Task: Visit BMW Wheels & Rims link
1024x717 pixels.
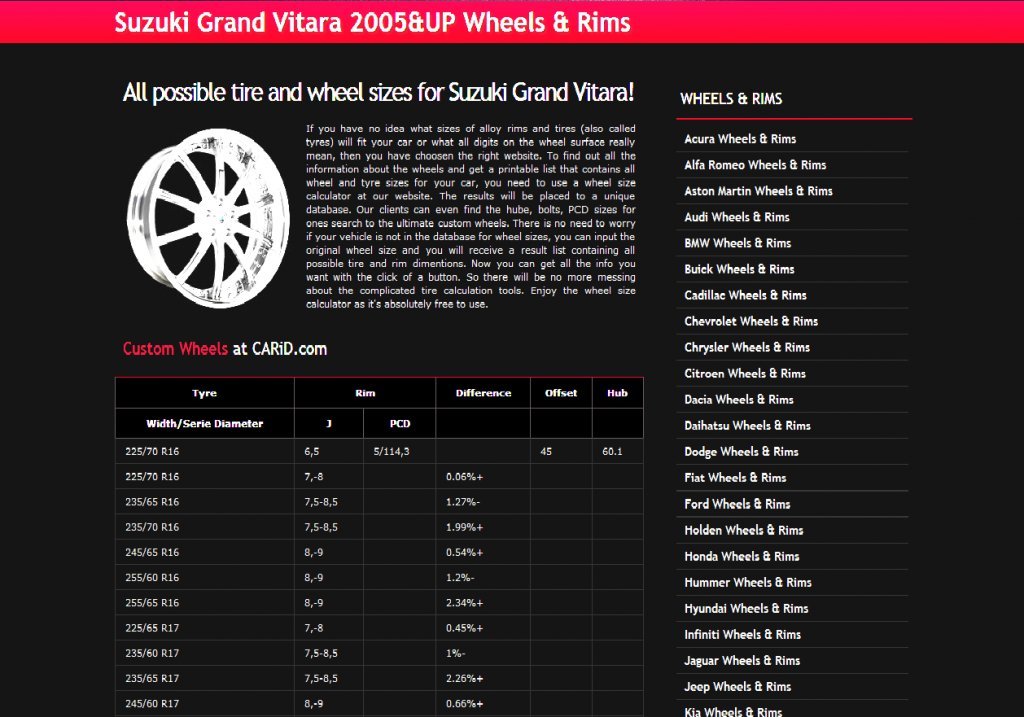Action: coord(737,243)
